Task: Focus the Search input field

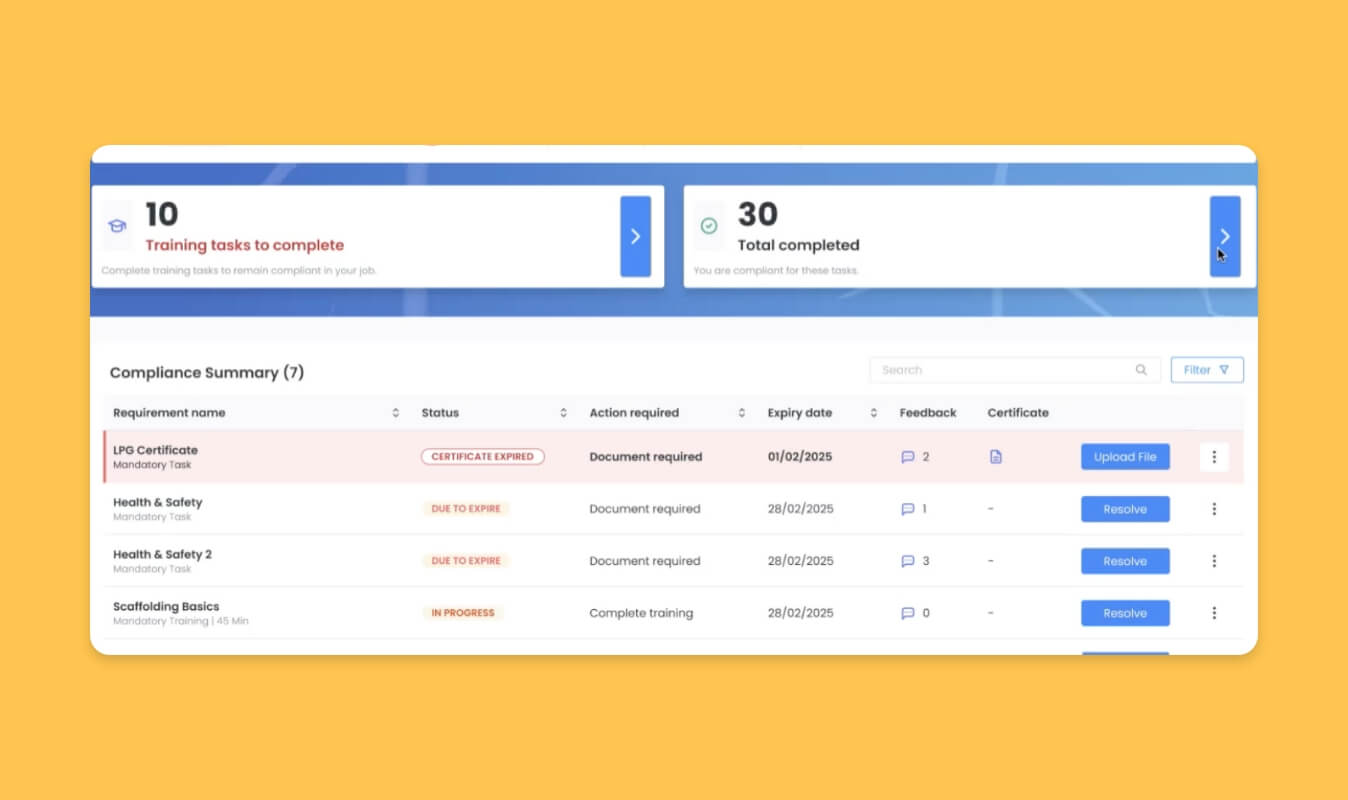Action: pos(1000,370)
